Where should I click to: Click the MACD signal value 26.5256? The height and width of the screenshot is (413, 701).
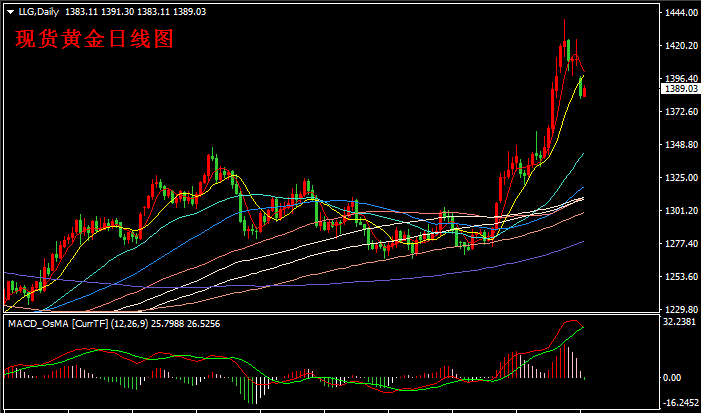pyautogui.click(x=202, y=324)
